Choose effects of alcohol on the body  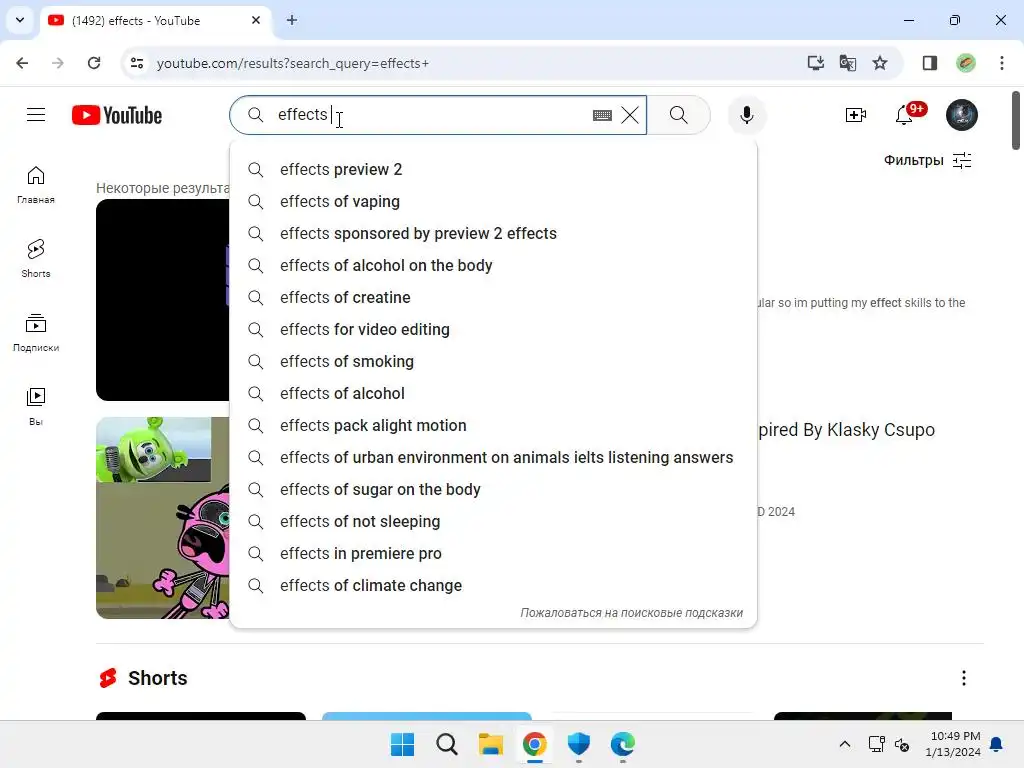pyautogui.click(x=493, y=265)
